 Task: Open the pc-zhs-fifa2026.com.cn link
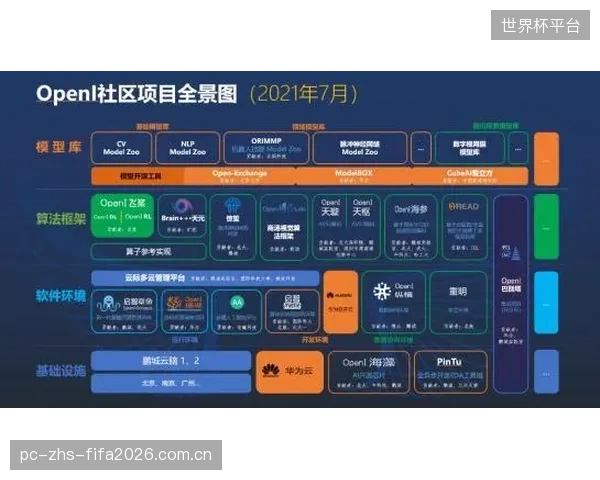(116, 455)
